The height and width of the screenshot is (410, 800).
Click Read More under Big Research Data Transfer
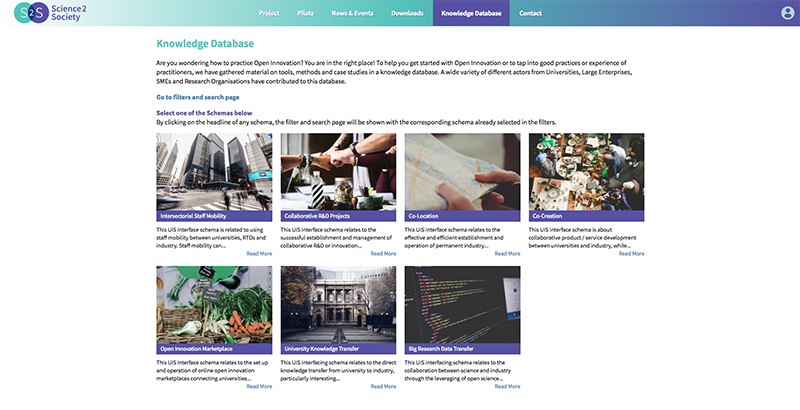(x=507, y=386)
